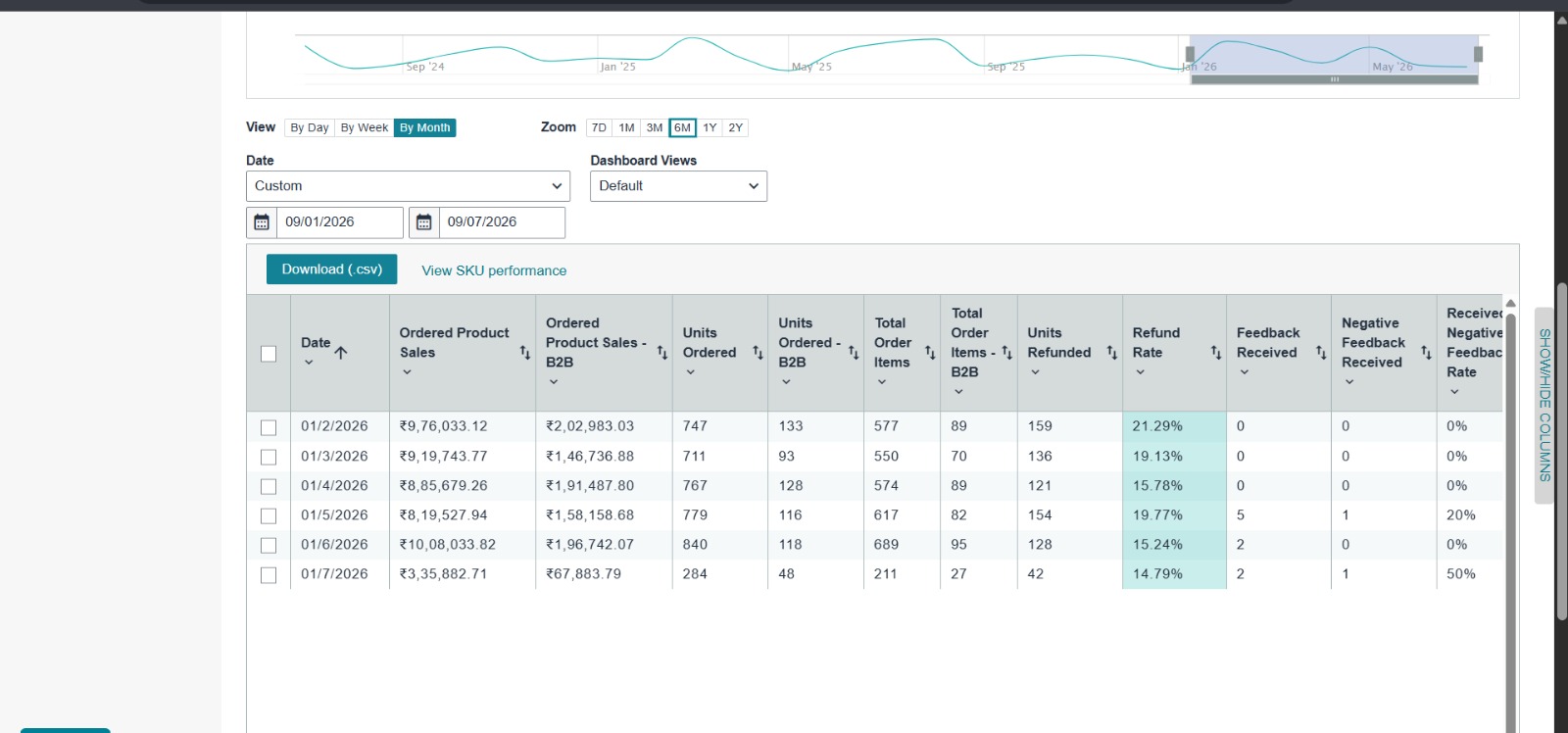The image size is (1568, 733).
Task: Check the row for 01/2/2026
Action: [269, 427]
